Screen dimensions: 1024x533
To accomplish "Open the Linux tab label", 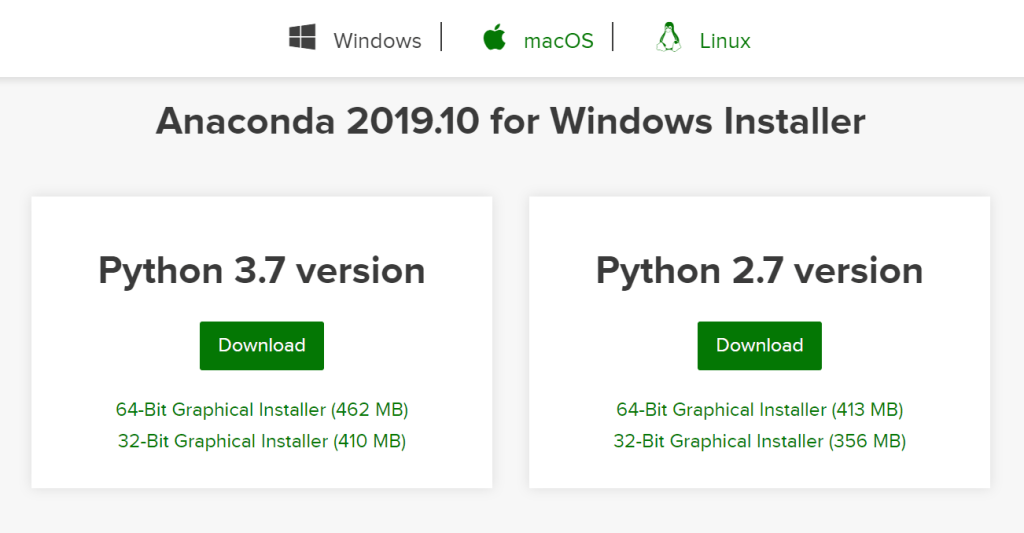I will coord(725,41).
